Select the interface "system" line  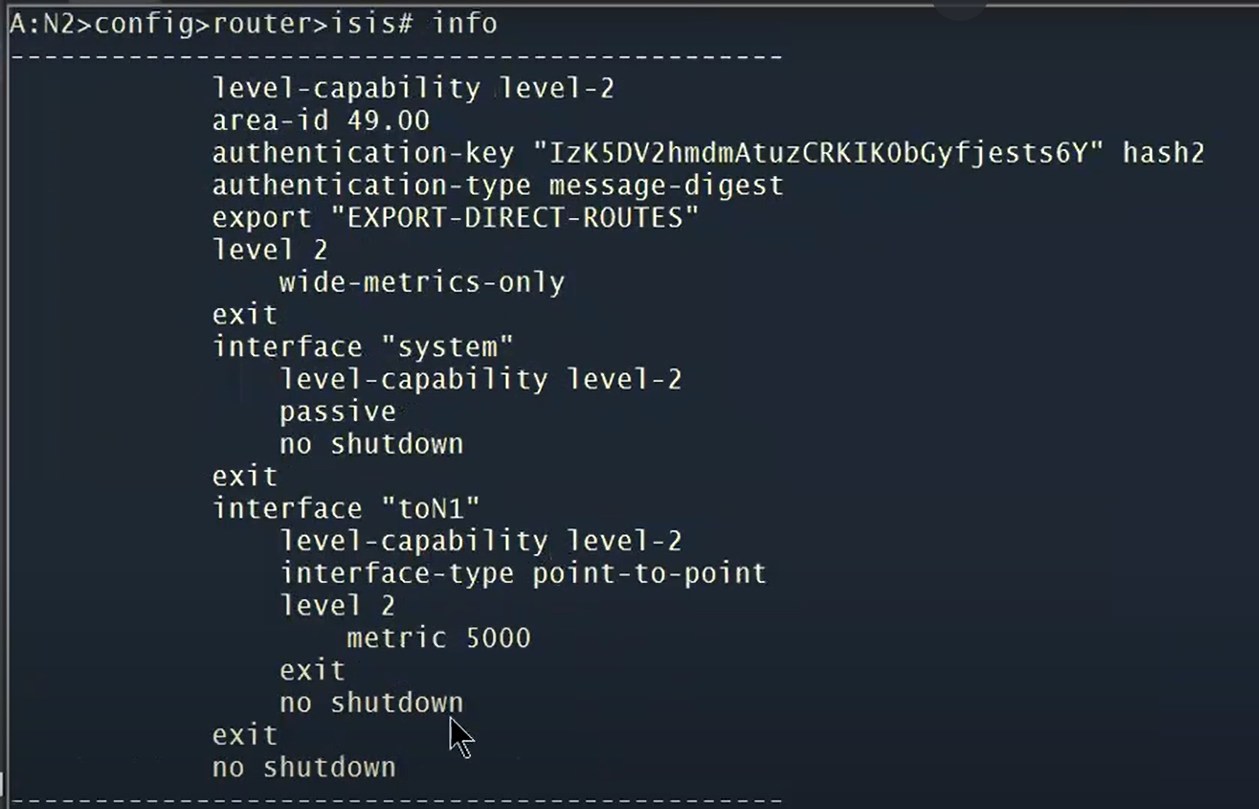tap(362, 347)
